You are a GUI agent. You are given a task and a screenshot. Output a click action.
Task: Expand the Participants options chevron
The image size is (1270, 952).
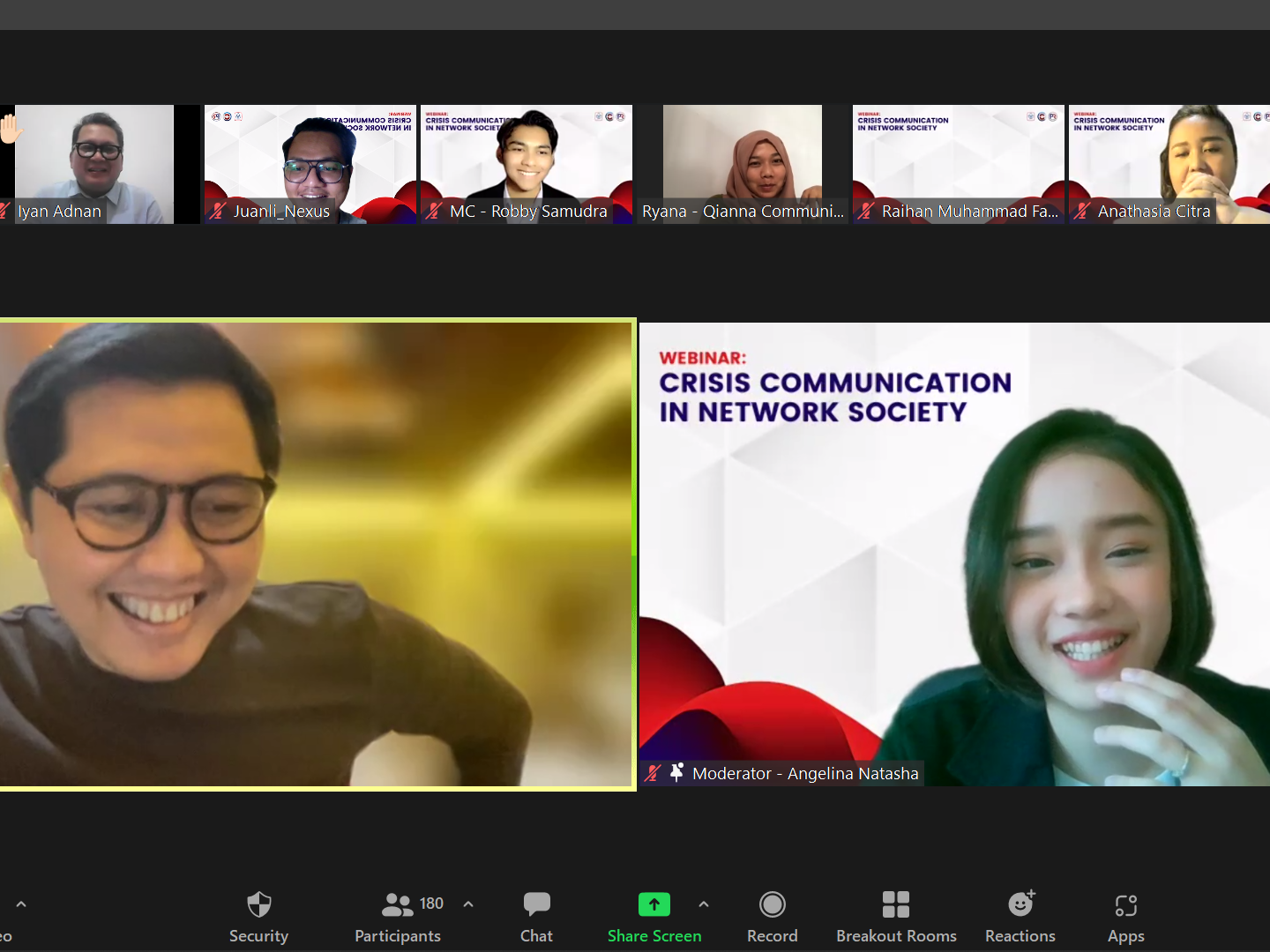coord(468,904)
